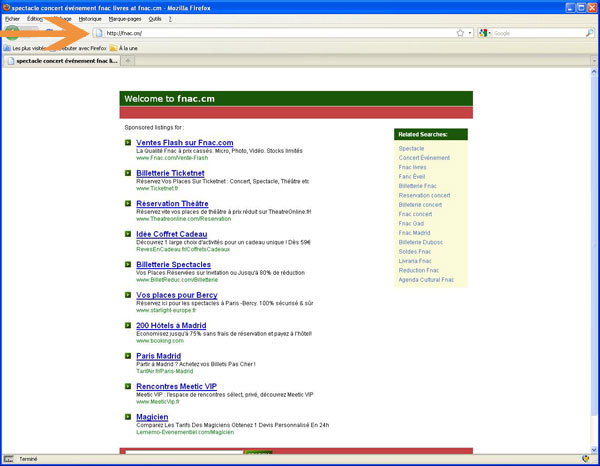Open related search Concert Événement
The image size is (600, 466).
424,158
